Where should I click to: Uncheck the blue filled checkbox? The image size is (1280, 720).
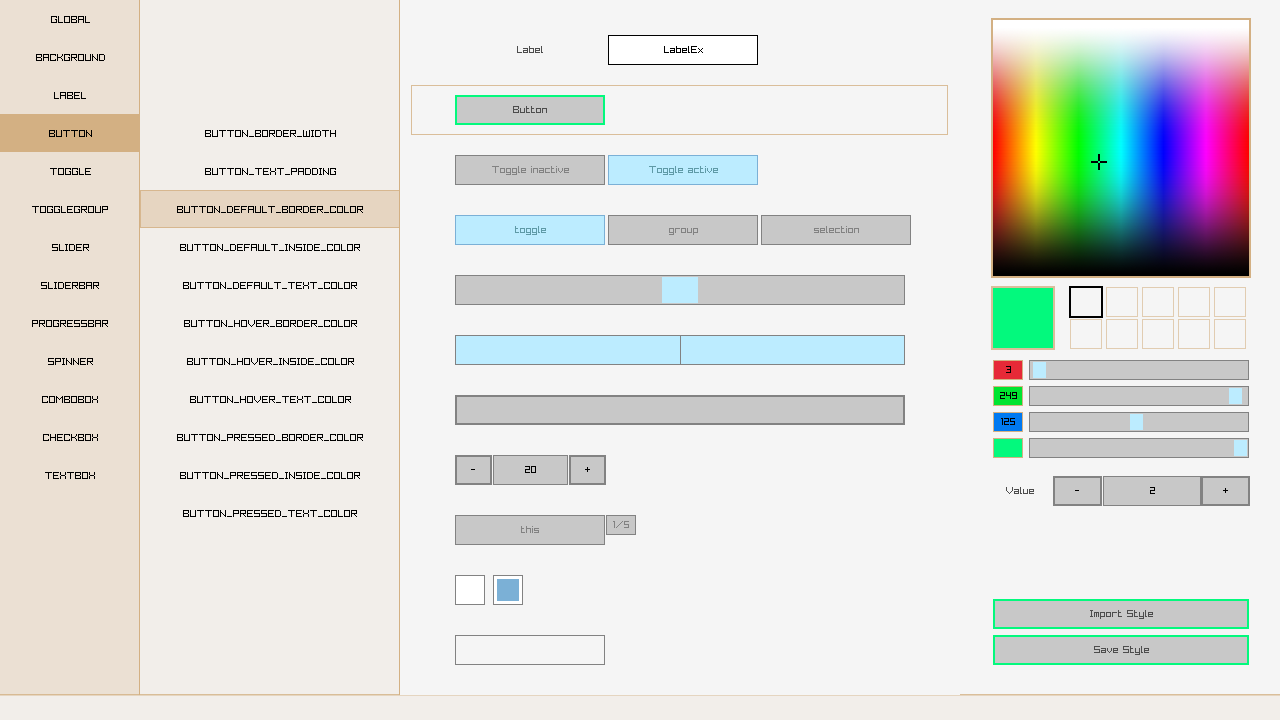click(x=508, y=590)
